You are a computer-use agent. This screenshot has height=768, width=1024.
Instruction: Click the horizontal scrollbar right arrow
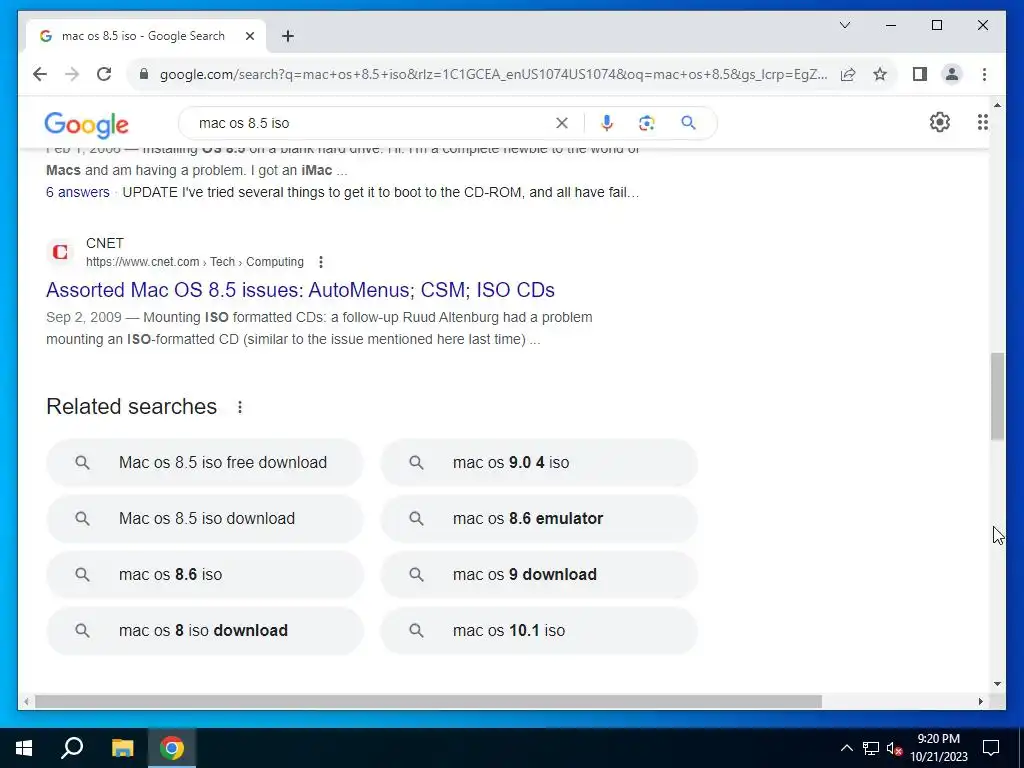[981, 701]
